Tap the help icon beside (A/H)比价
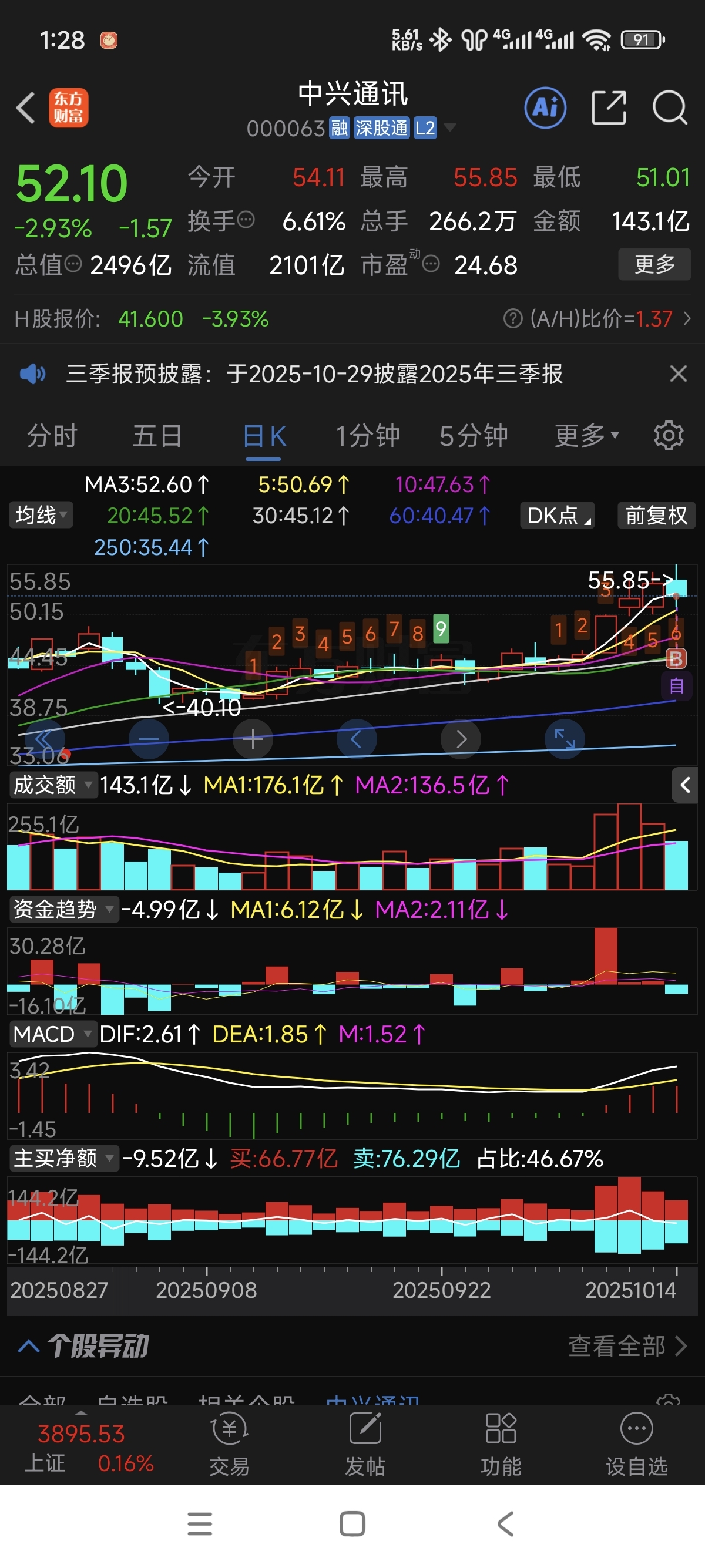 point(513,318)
